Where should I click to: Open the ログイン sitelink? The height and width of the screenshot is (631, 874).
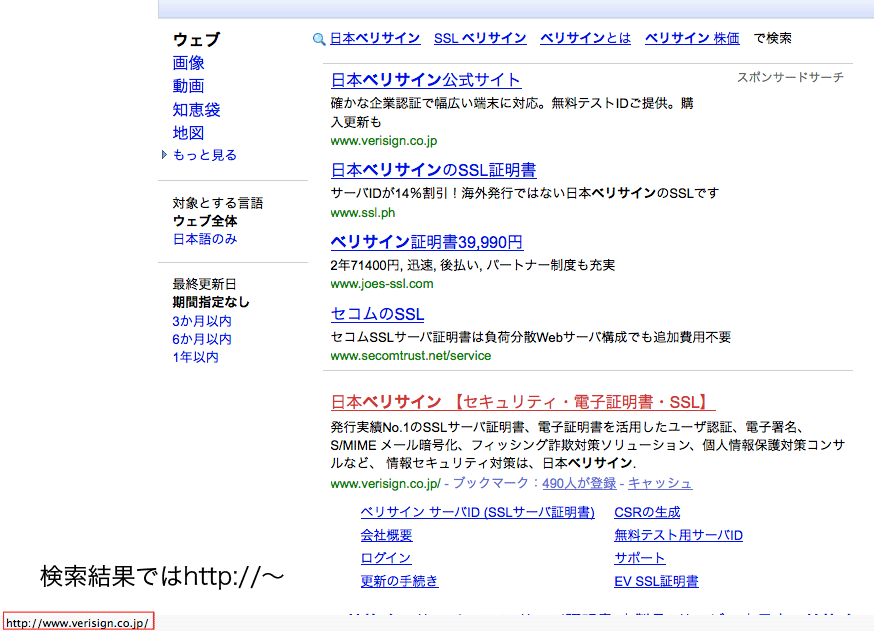[x=386, y=558]
